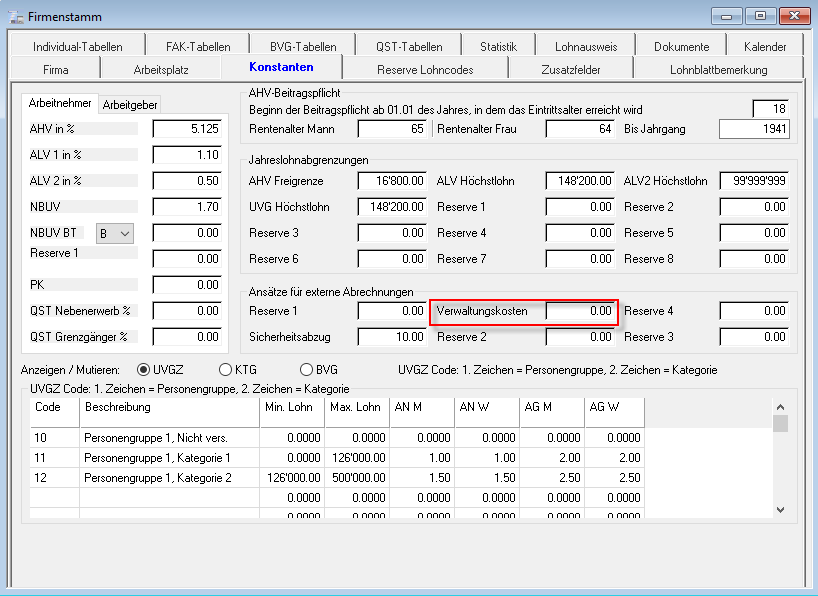Select row 'Personengruppe 1, Kategorie 1'
This screenshot has height=596, width=818.
coord(337,458)
